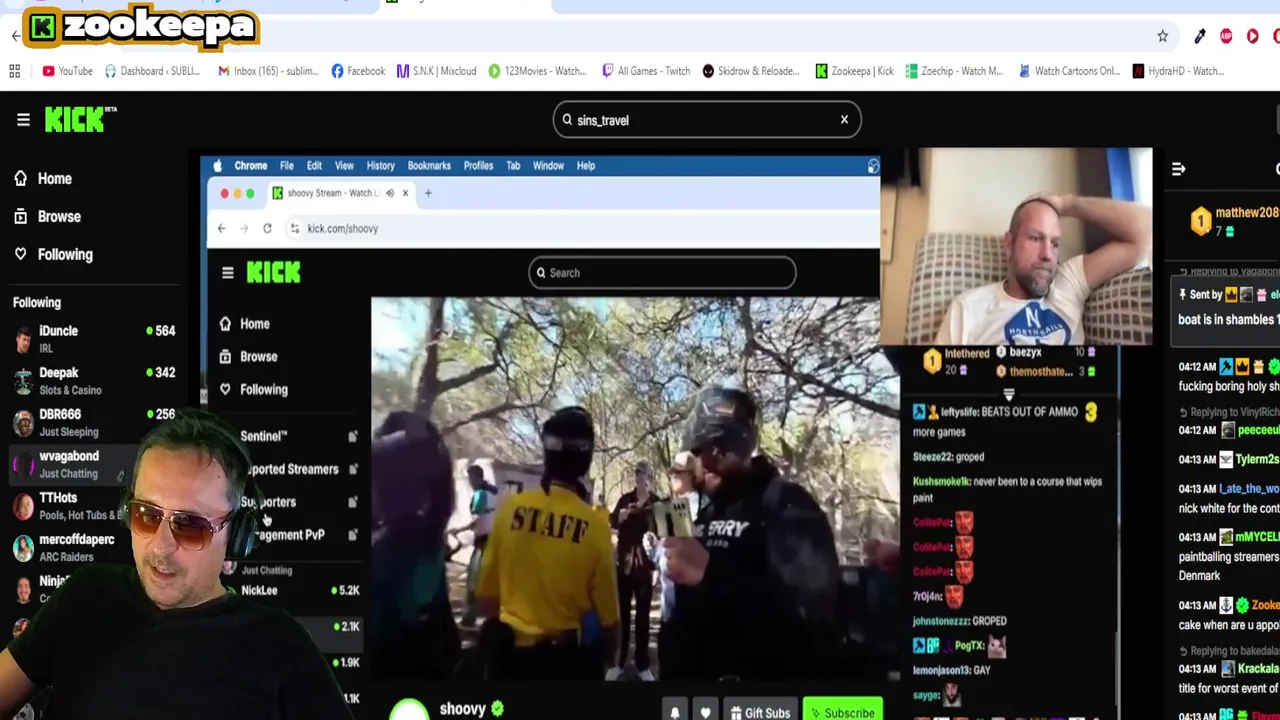Click the Subscribe button for shoovy
The height and width of the screenshot is (720, 1280).
click(x=842, y=712)
